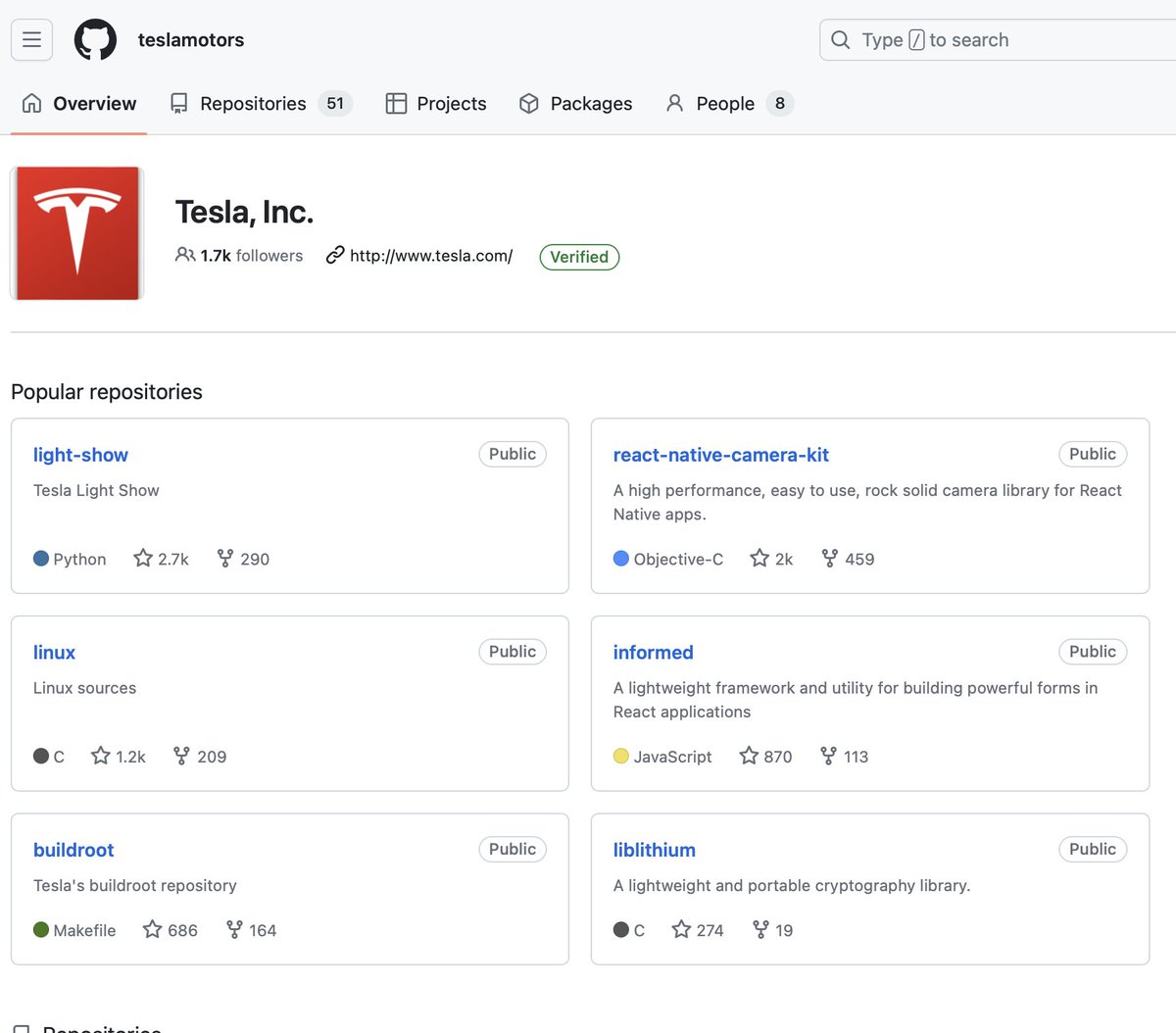Open the light-show repository
This screenshot has width=1176, height=1033.
pos(80,455)
